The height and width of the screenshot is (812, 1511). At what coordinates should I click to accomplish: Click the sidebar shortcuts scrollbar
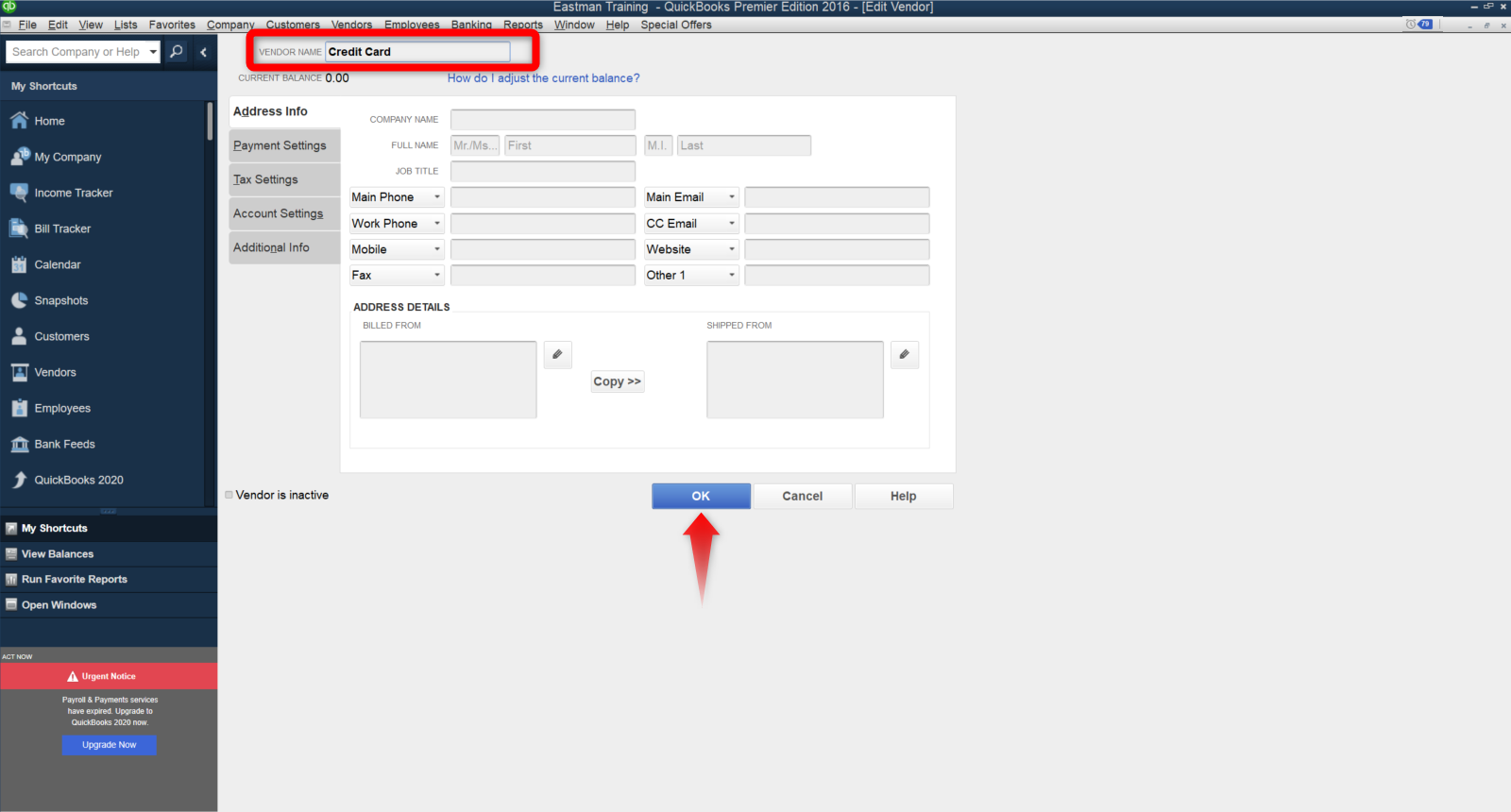(210, 121)
